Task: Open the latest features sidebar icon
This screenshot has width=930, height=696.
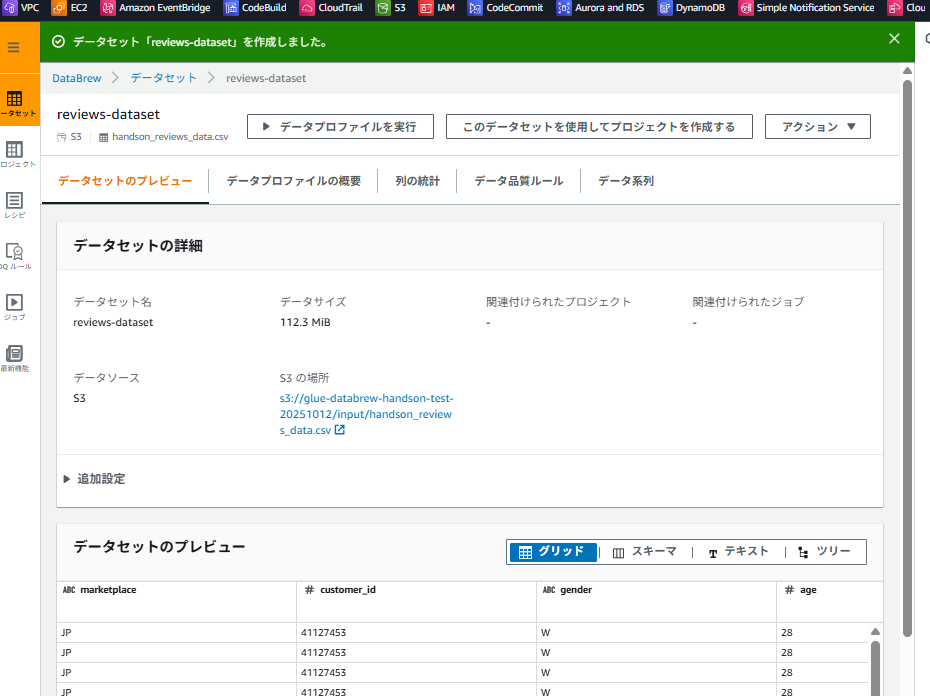Action: click(15, 358)
